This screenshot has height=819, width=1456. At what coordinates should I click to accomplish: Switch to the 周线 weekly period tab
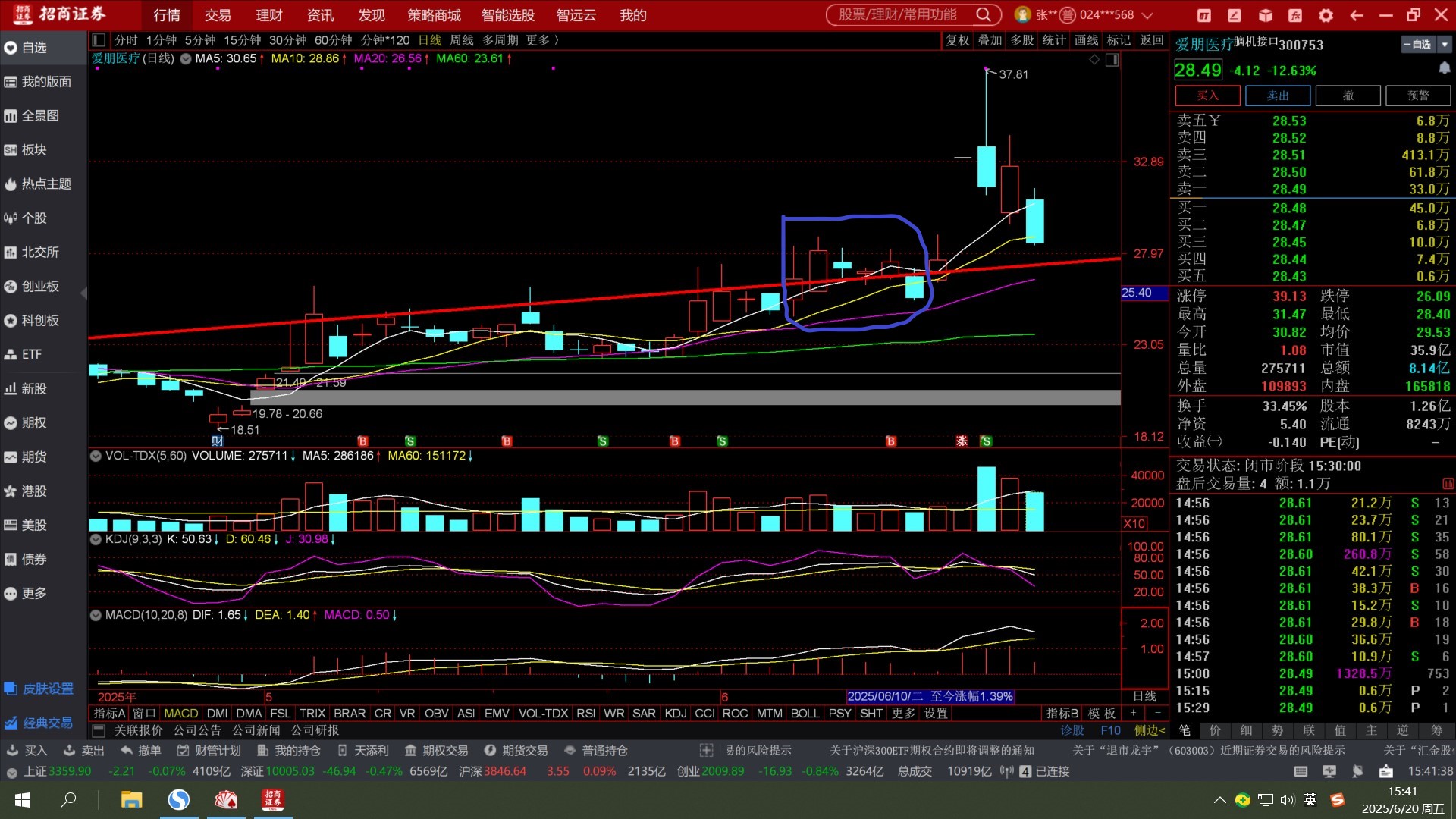point(461,40)
